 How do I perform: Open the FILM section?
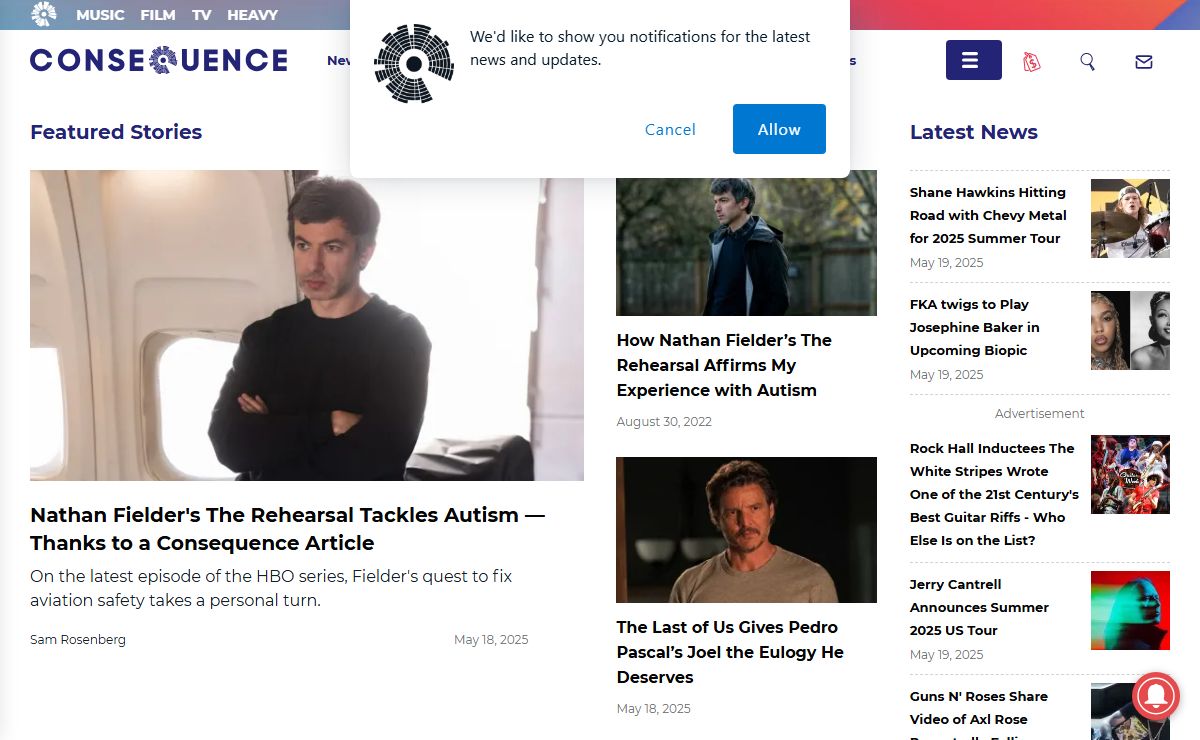pyautogui.click(x=158, y=15)
